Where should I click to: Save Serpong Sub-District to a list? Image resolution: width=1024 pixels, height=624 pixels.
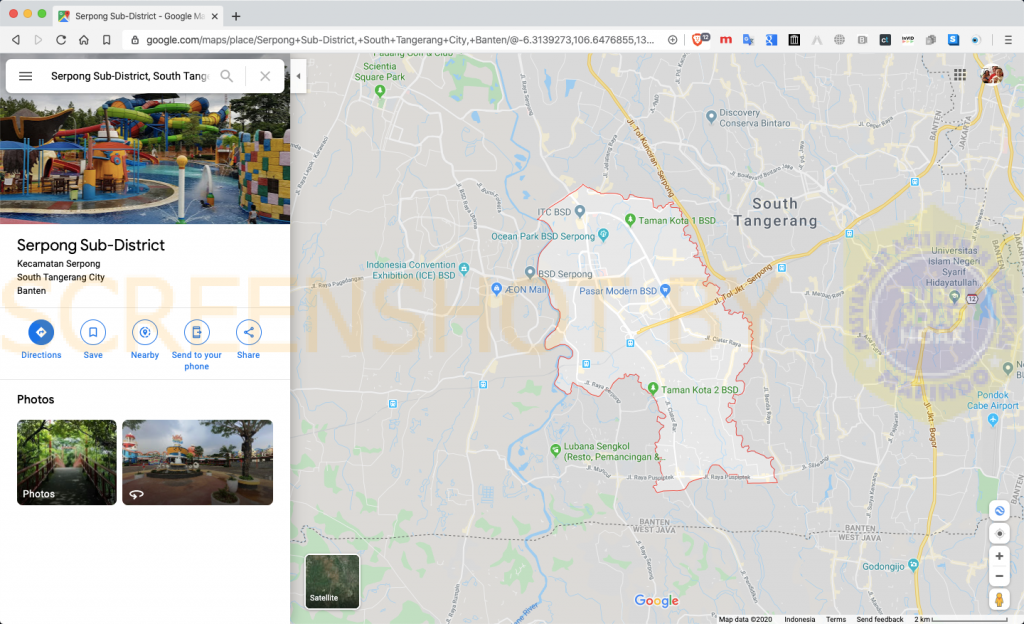[93, 339]
